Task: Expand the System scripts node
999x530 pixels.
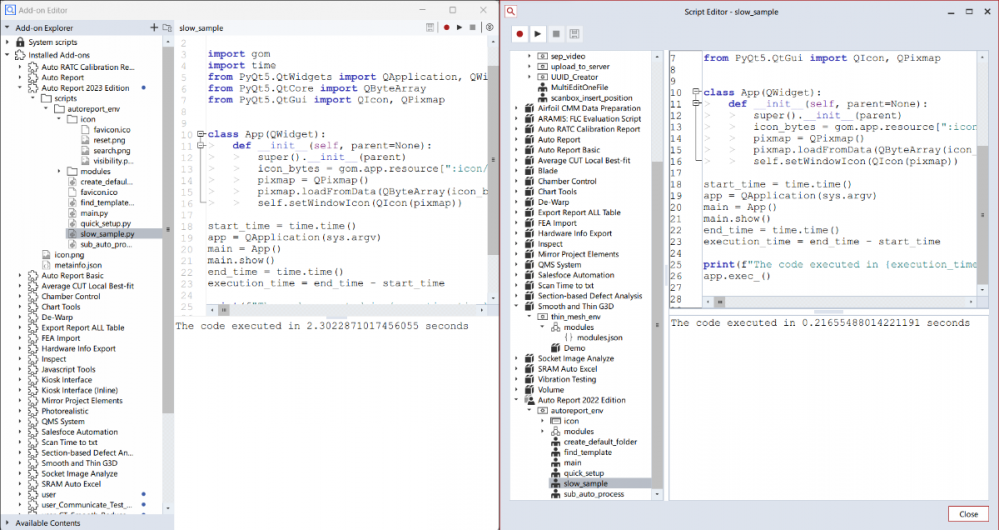Action: (8, 42)
